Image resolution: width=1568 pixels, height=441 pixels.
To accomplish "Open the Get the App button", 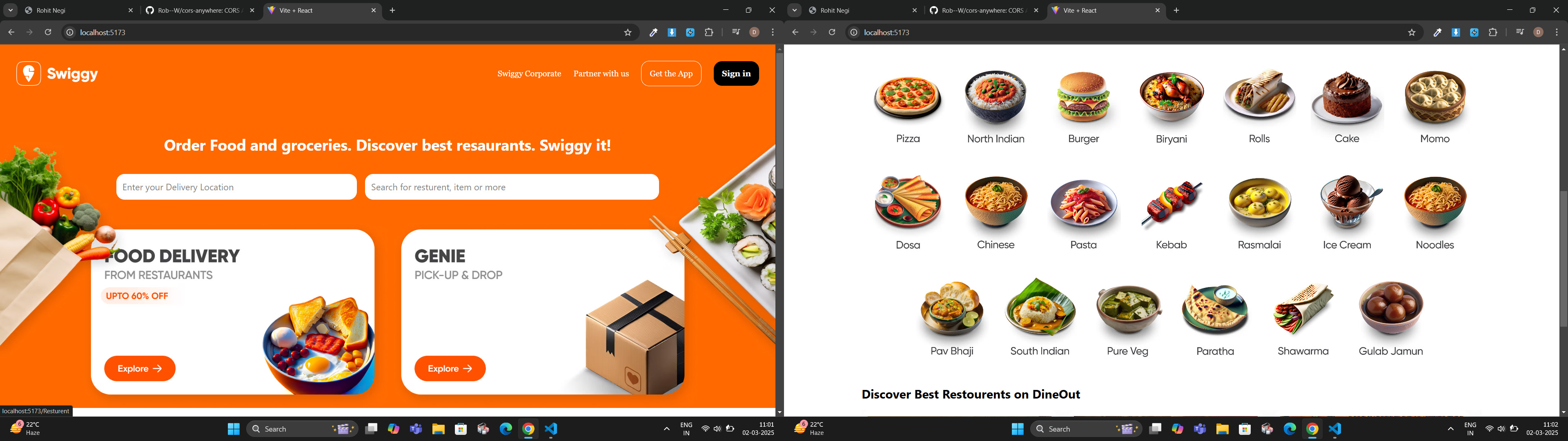I will [671, 73].
